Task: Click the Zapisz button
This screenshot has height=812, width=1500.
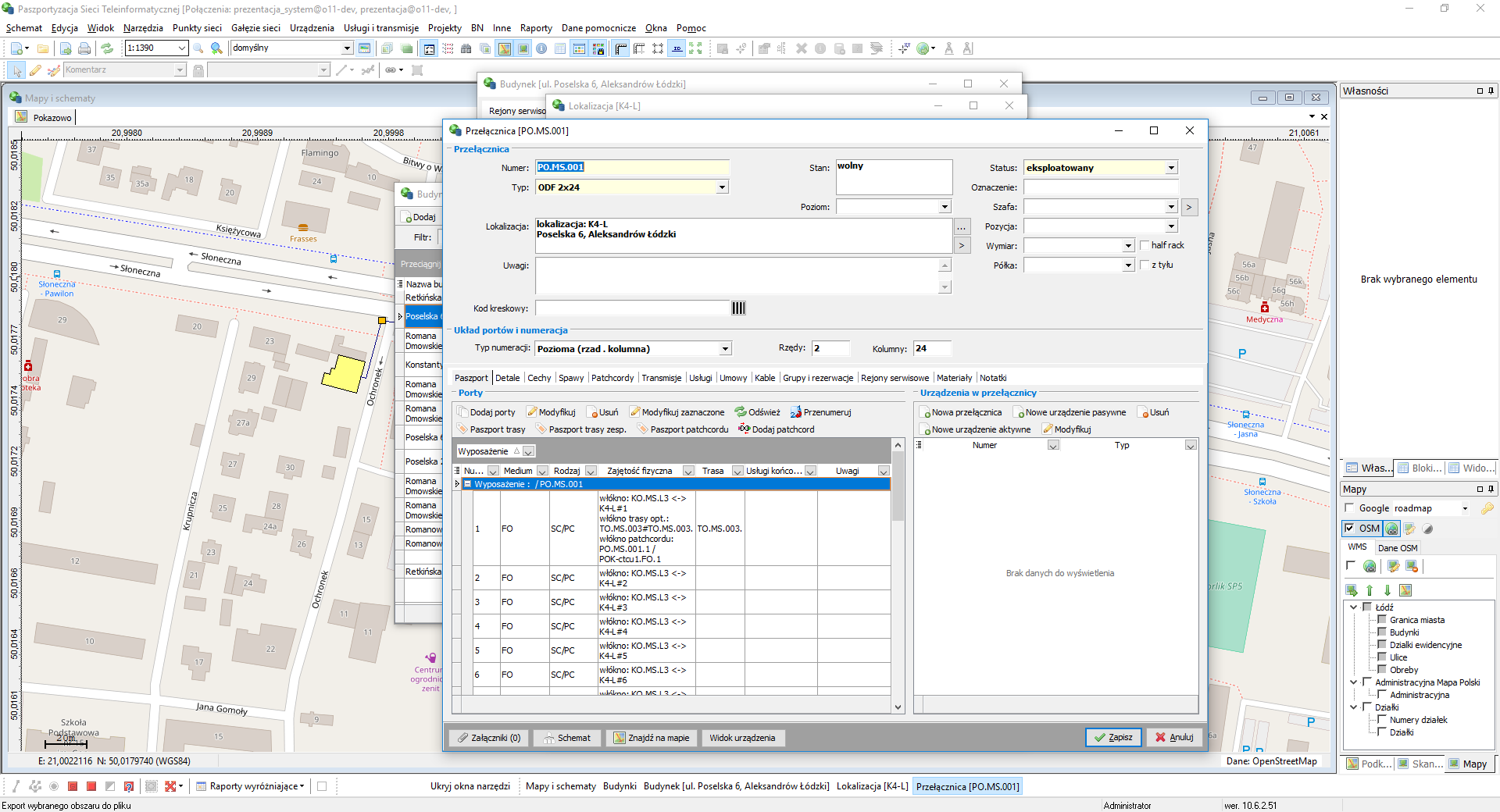Action: (x=1113, y=738)
